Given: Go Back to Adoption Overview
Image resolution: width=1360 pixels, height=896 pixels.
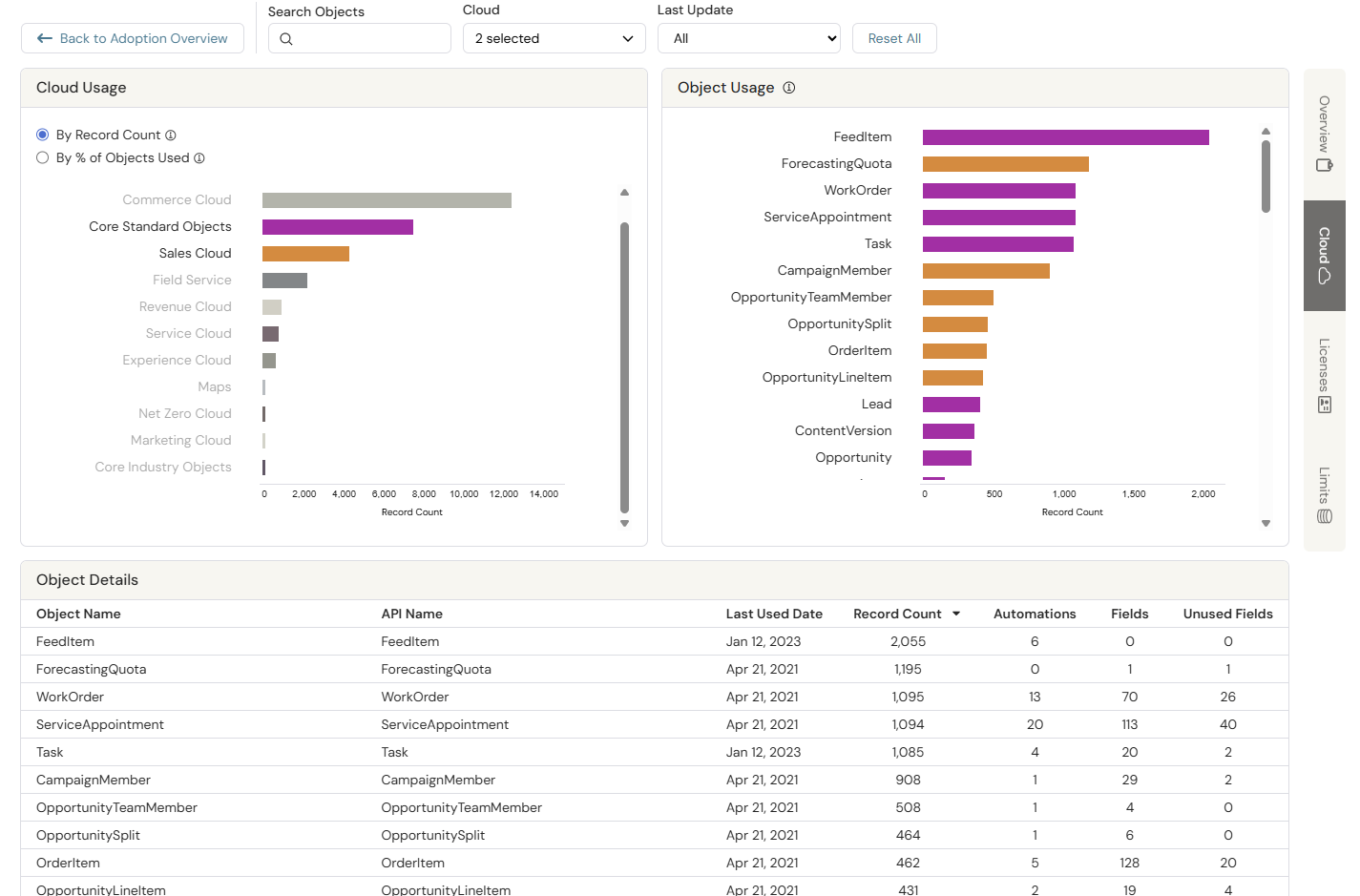Looking at the screenshot, I should click(133, 39).
